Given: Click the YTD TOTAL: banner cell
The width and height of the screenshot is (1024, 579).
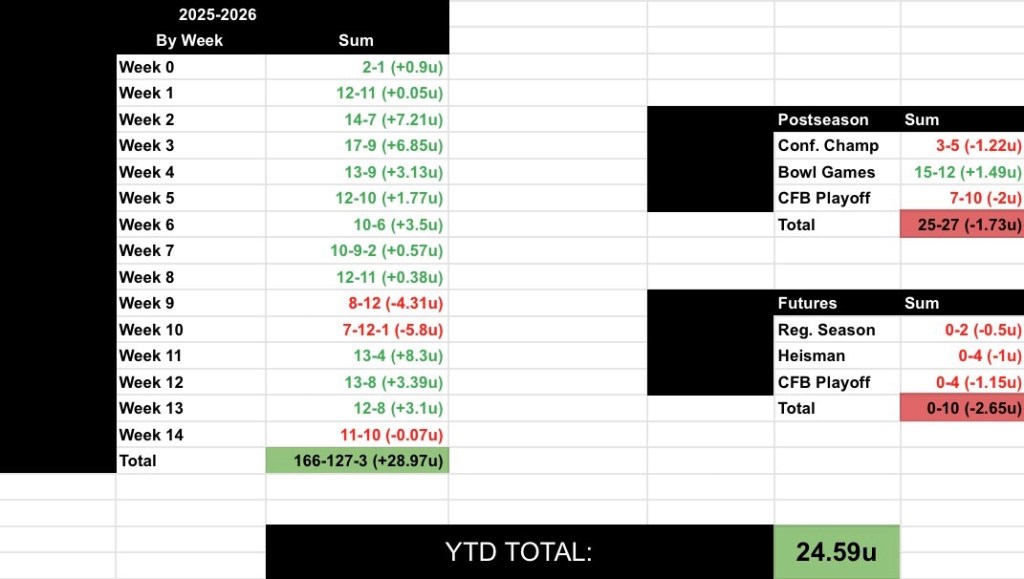Looking at the screenshot, I should coord(519,552).
